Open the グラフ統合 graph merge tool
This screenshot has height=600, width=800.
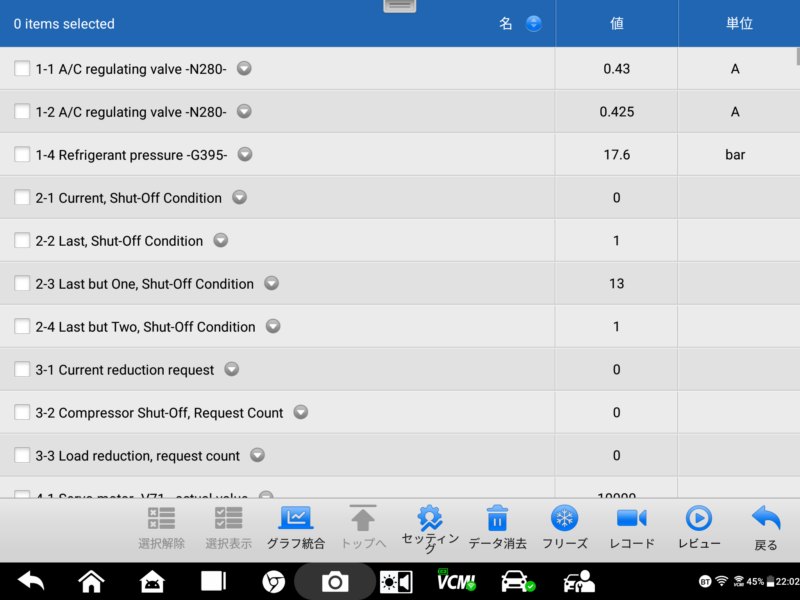(x=295, y=527)
